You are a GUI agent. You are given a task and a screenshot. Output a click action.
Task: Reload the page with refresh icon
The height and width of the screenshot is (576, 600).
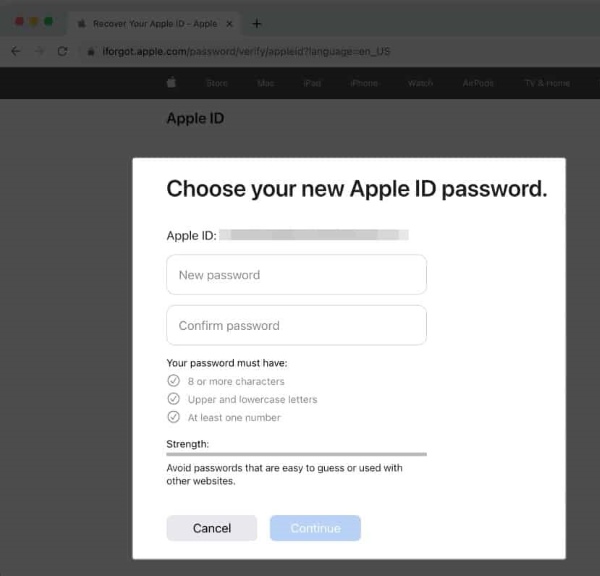click(x=62, y=51)
